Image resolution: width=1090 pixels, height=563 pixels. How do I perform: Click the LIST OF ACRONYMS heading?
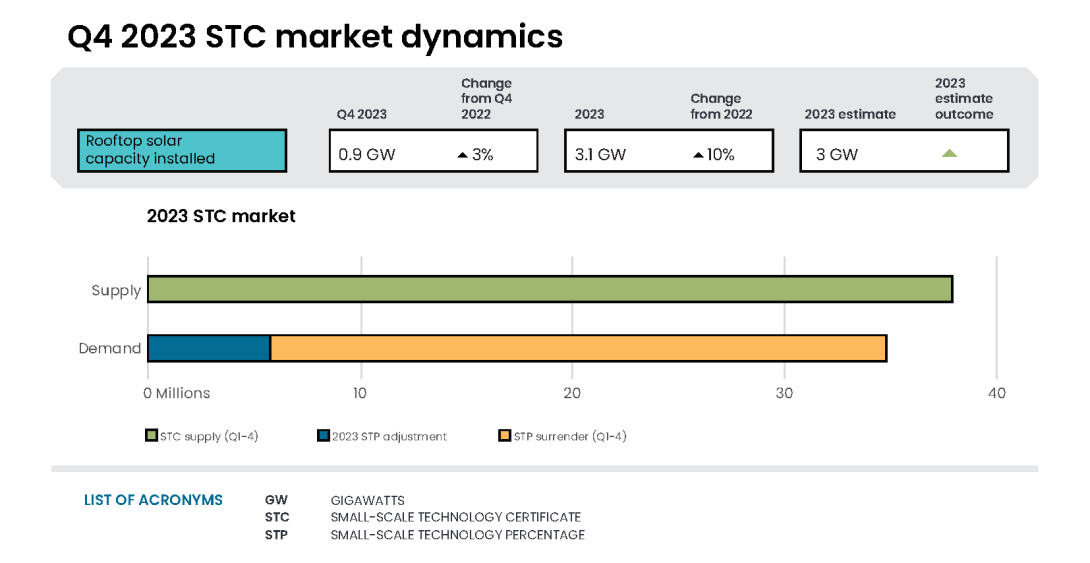point(153,500)
